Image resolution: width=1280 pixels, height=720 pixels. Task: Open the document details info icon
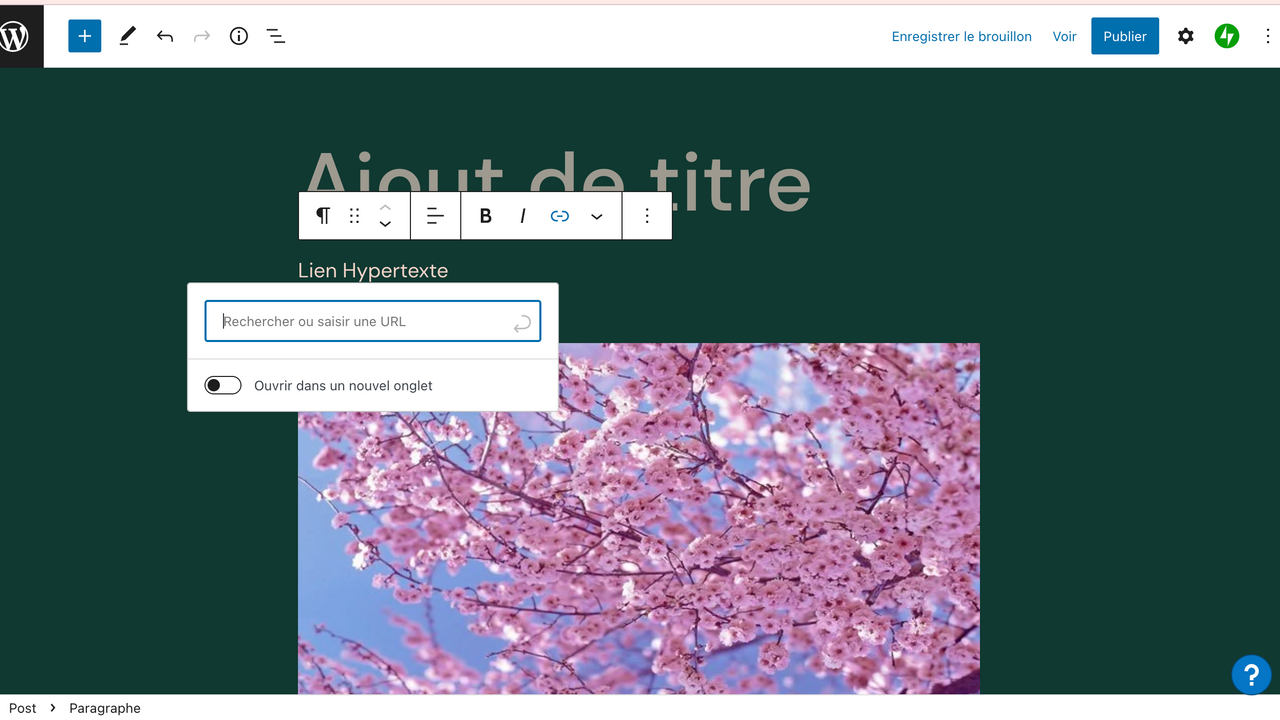[x=238, y=36]
